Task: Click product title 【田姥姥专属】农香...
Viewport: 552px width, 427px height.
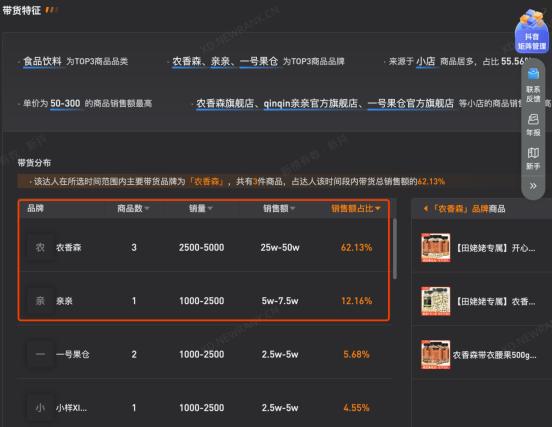Action: tap(496, 302)
